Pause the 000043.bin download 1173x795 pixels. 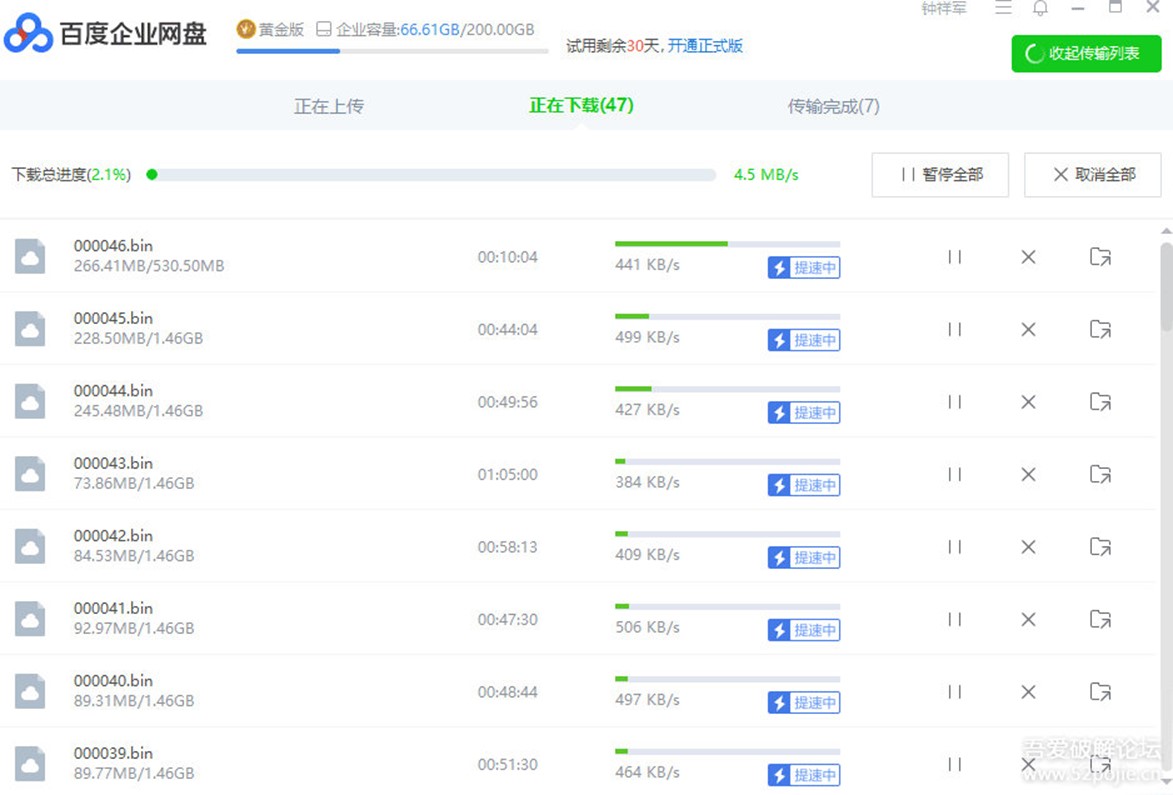point(954,475)
